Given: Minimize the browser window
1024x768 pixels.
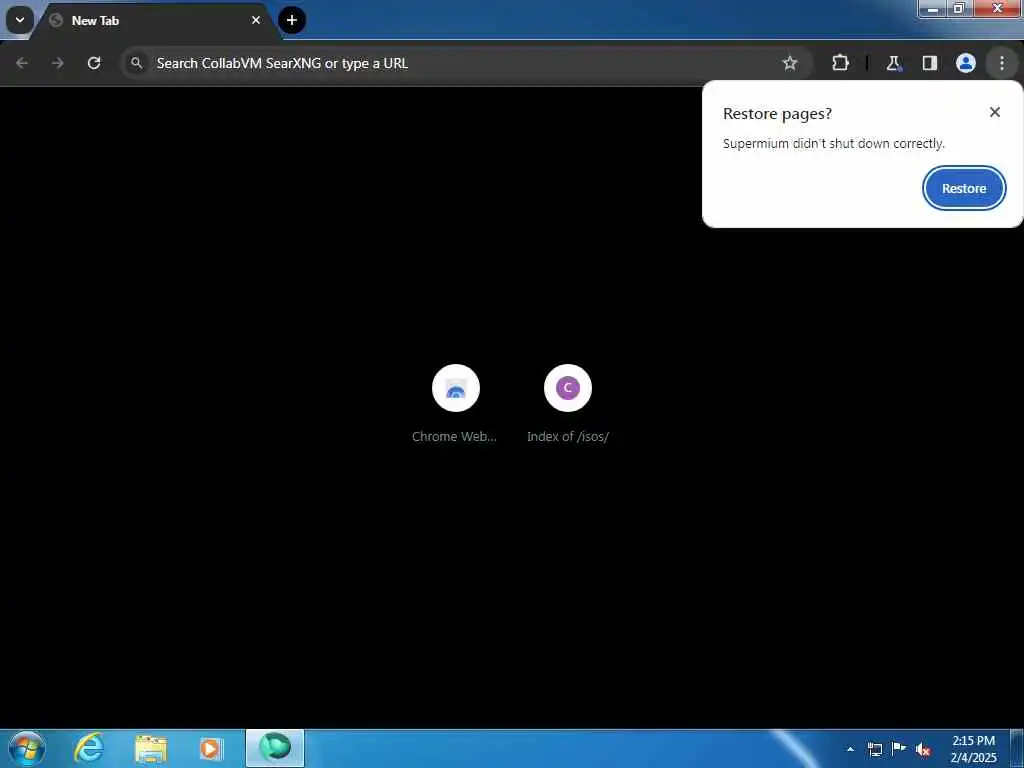Looking at the screenshot, I should (933, 8).
